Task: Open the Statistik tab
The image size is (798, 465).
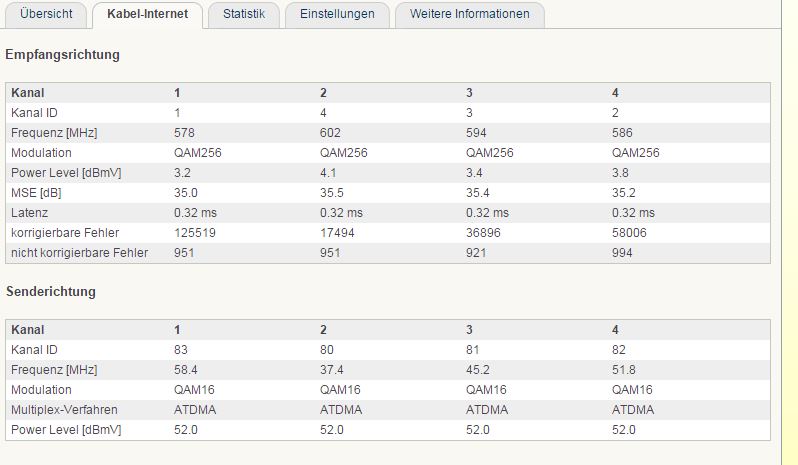Action: [x=244, y=14]
